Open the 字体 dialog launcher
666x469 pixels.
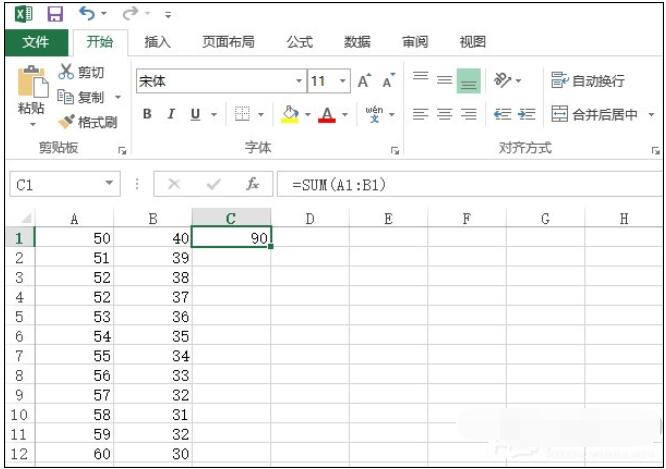395,150
